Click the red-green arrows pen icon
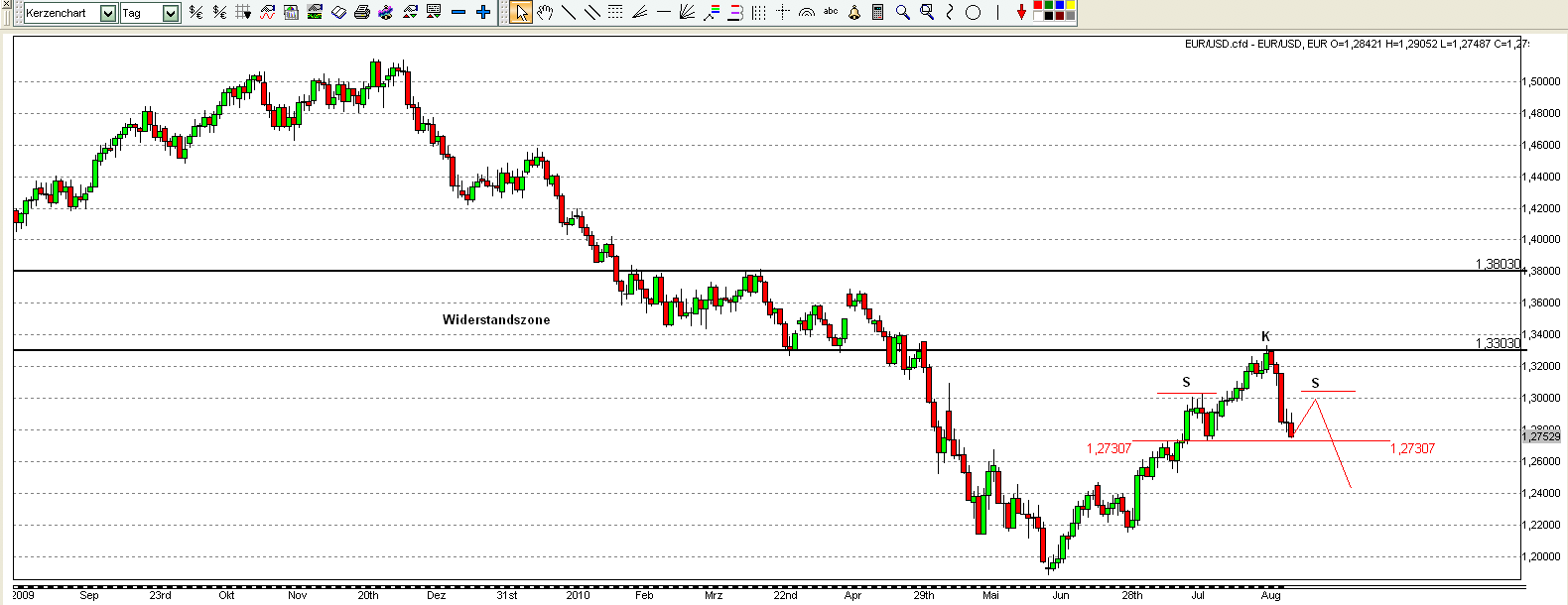1568x605 pixels. point(410,12)
